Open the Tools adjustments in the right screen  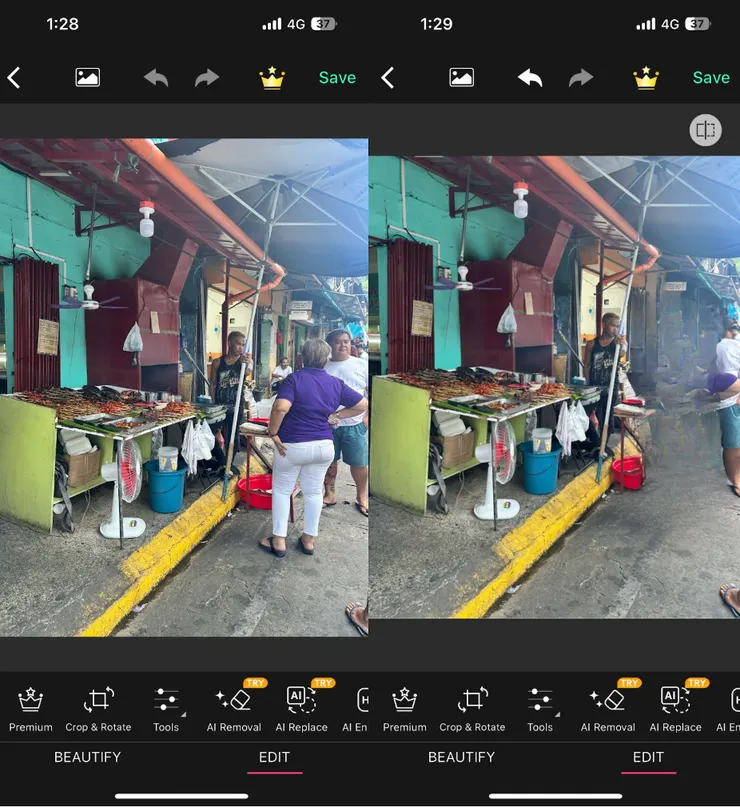[540, 709]
